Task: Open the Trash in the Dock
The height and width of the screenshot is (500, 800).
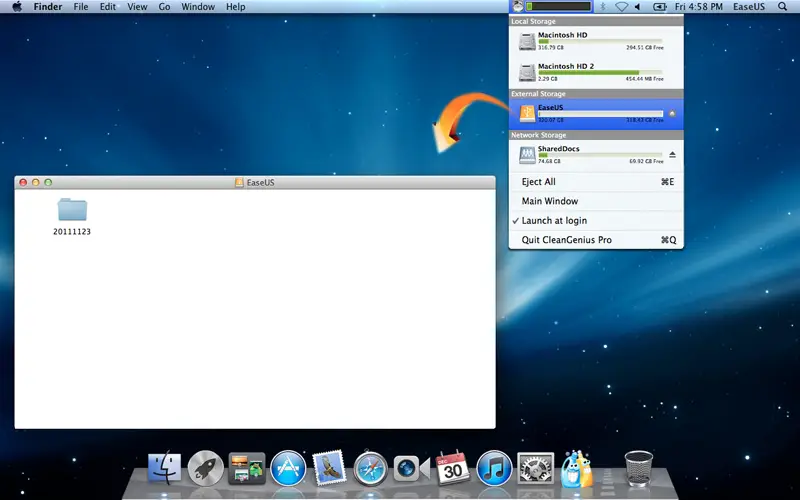Action: pyautogui.click(x=639, y=468)
